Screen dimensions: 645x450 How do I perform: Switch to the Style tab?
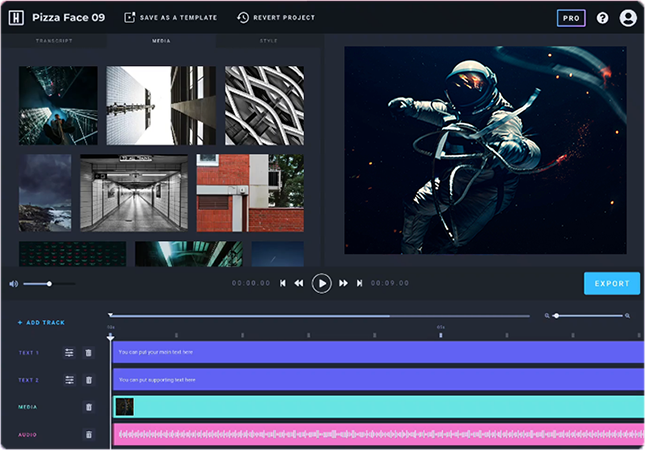point(268,41)
